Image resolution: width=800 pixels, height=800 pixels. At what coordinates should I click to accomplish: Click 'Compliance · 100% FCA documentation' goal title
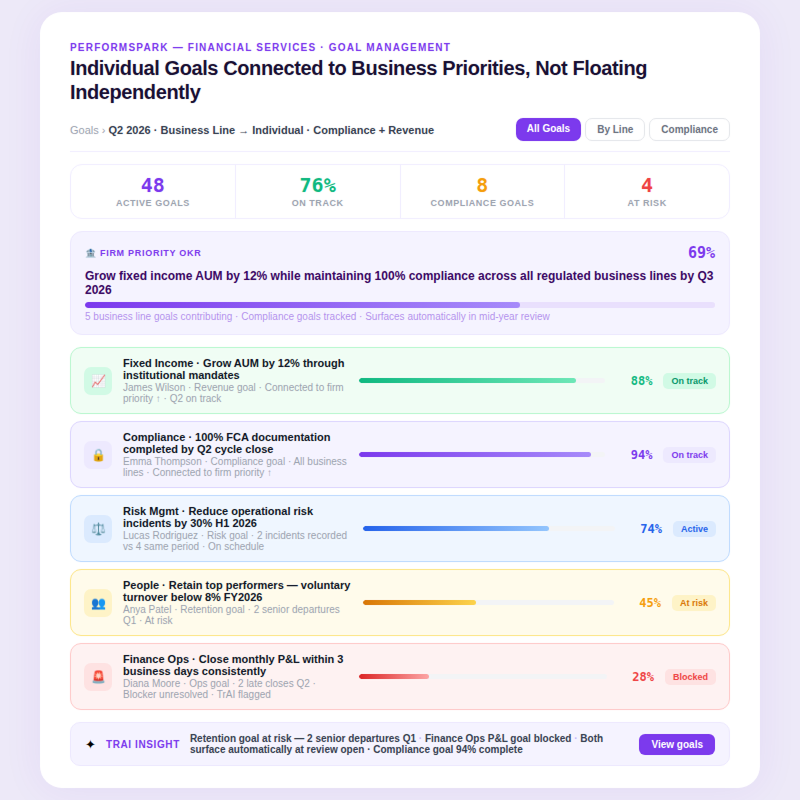pos(227,443)
